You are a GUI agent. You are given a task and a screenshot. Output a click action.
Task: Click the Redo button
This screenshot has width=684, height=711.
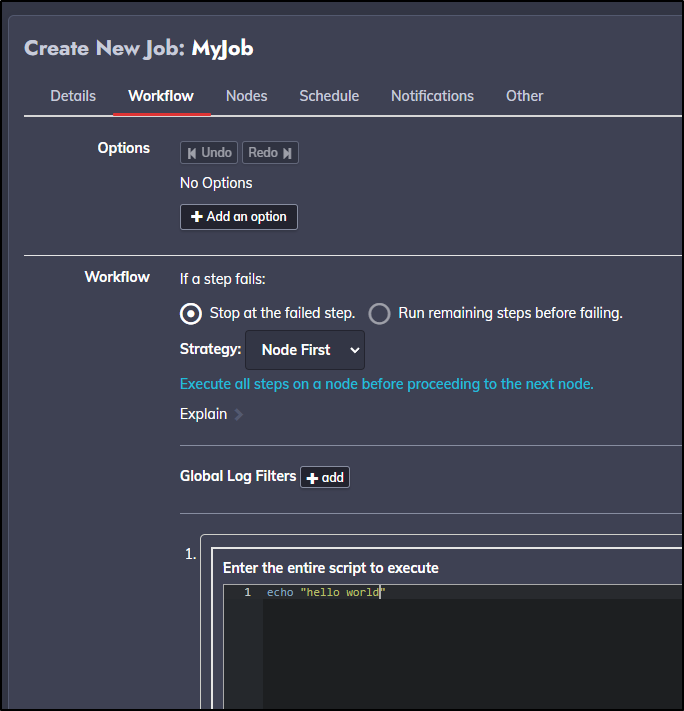pos(270,153)
